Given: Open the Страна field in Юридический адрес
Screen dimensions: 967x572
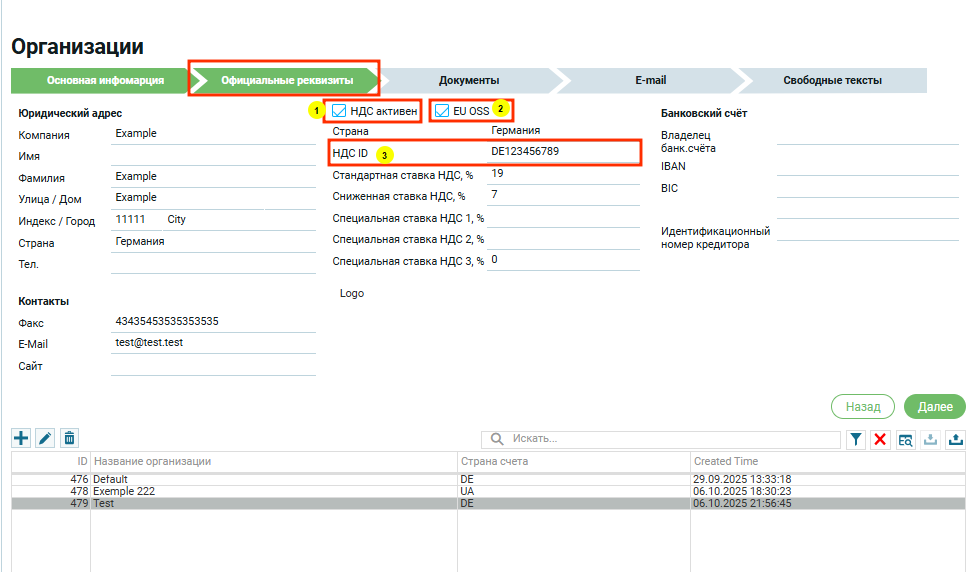Looking at the screenshot, I should pos(213,242).
